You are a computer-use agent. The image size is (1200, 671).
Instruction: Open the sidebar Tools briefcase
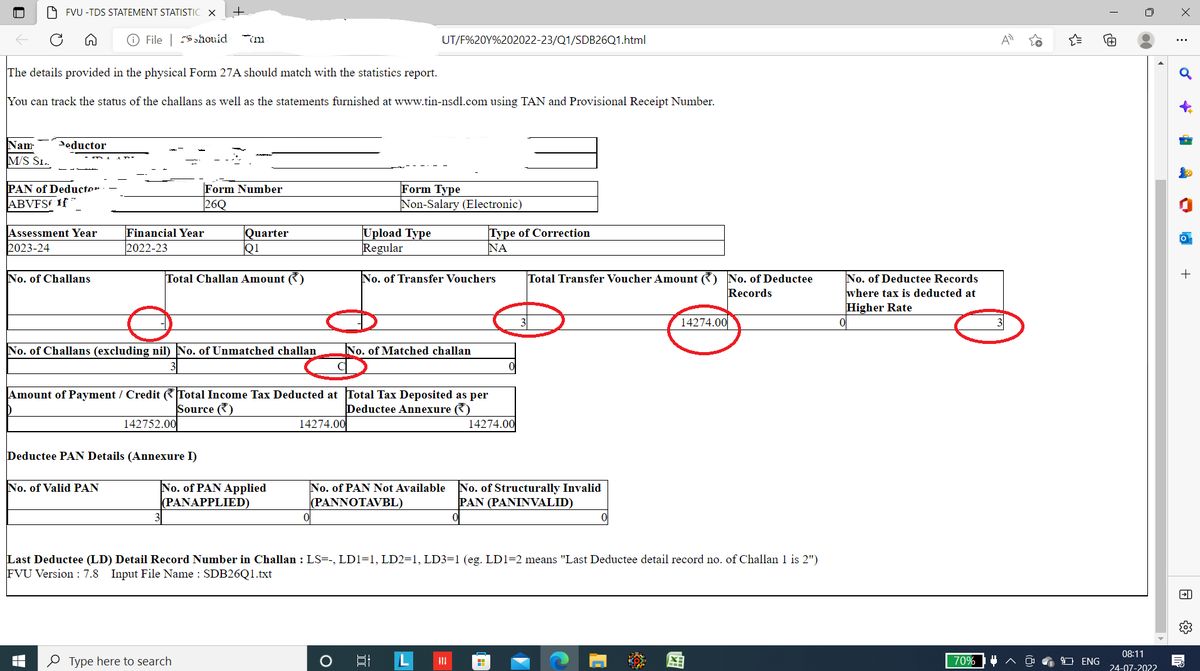click(x=1185, y=139)
